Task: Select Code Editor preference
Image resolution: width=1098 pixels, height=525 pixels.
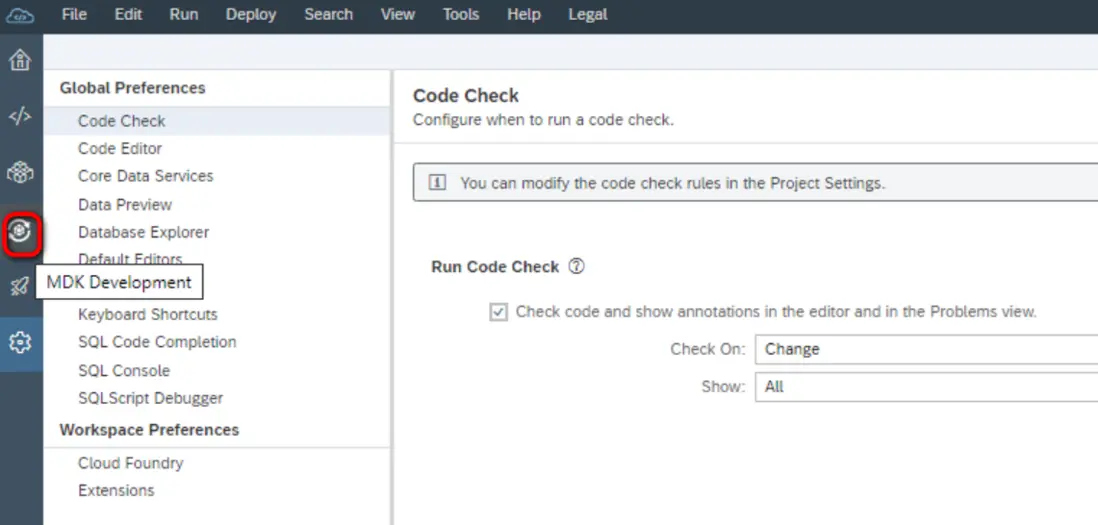Action: (120, 148)
